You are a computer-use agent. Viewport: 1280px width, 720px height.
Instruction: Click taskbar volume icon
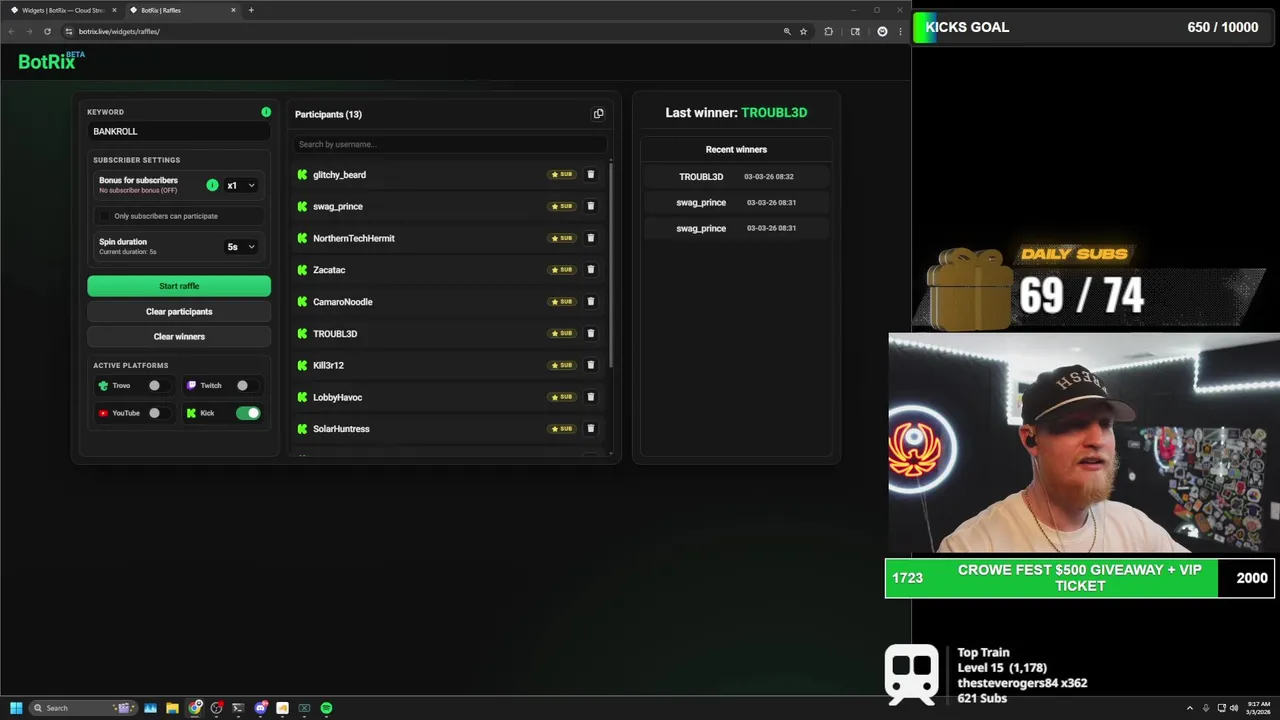coord(1233,708)
